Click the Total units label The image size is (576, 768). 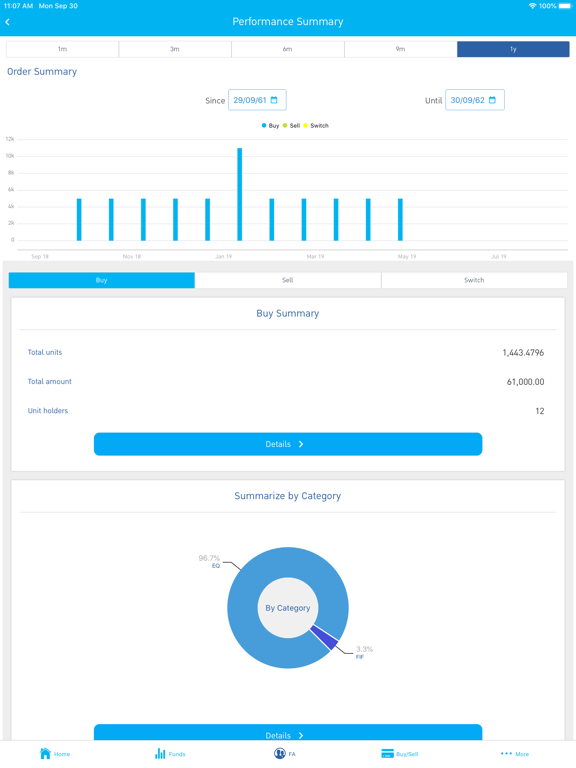click(x=45, y=352)
